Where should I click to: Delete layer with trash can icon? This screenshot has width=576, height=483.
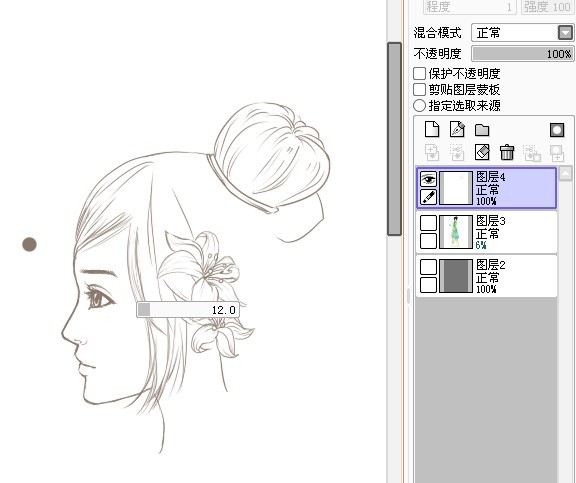tap(507, 152)
